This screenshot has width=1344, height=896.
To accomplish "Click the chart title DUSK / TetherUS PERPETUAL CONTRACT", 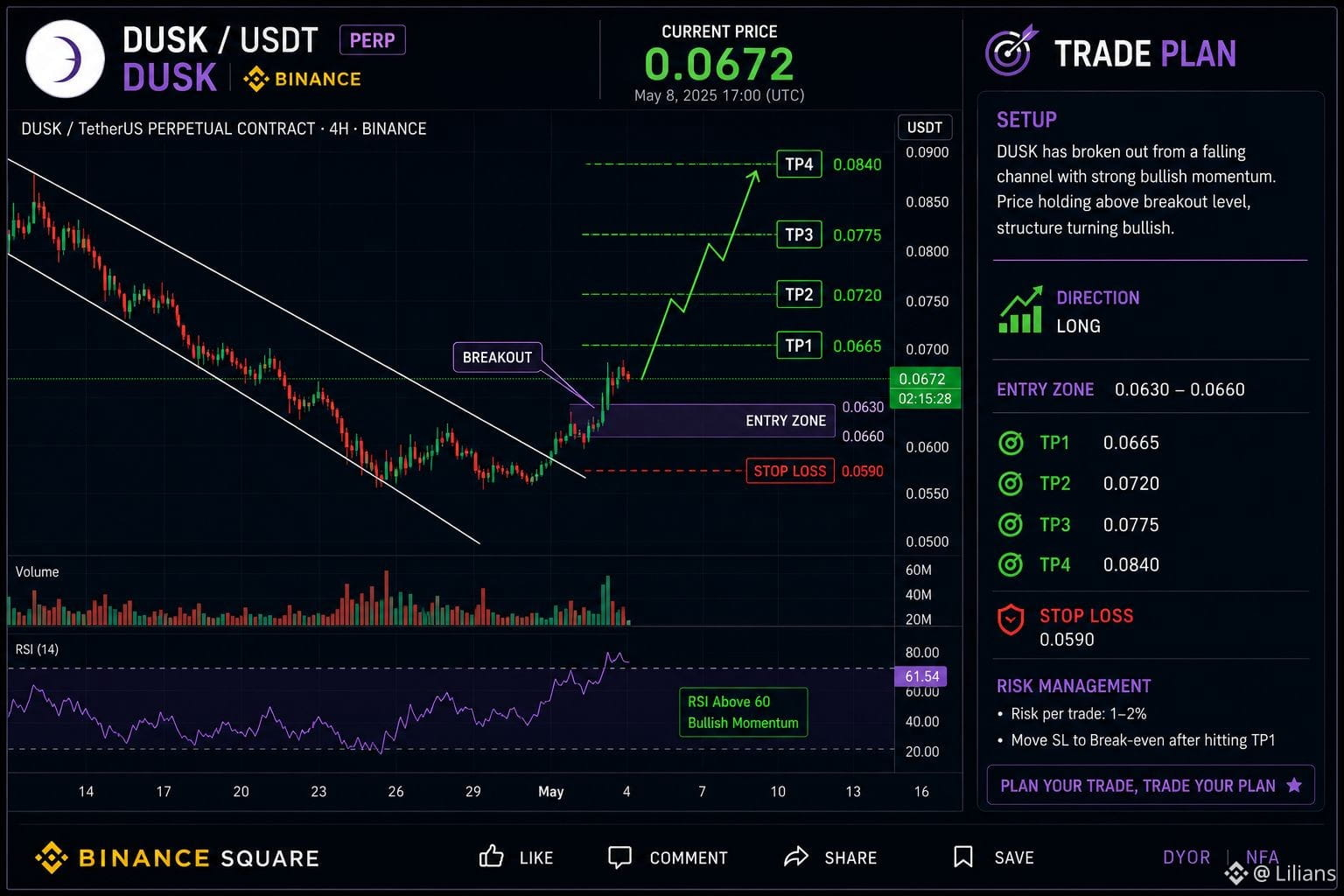I will tap(224, 129).
